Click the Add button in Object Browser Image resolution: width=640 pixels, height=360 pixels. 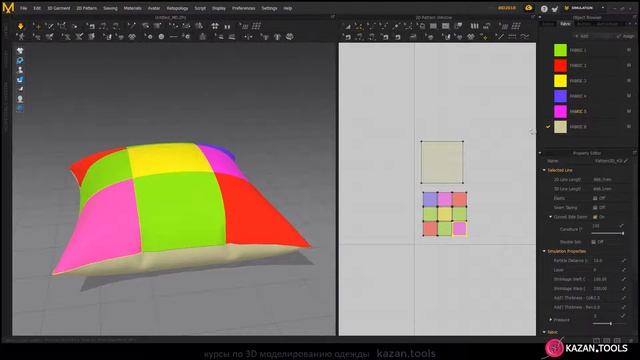coord(582,36)
